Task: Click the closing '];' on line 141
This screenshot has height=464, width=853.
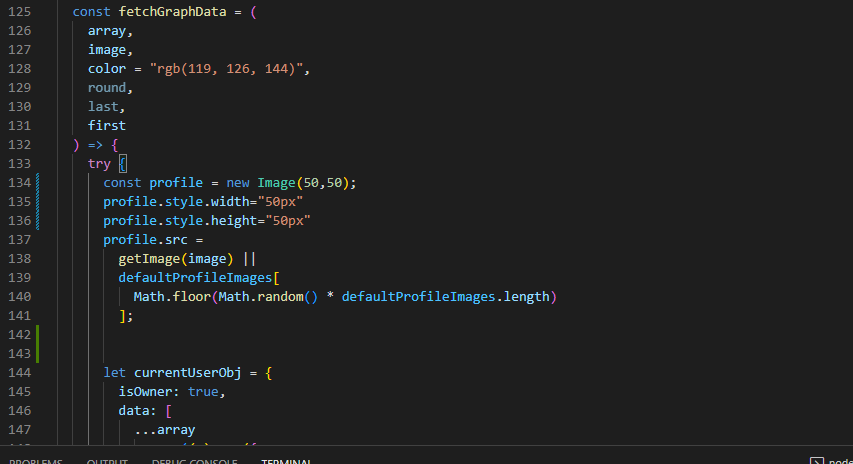Action: point(126,315)
